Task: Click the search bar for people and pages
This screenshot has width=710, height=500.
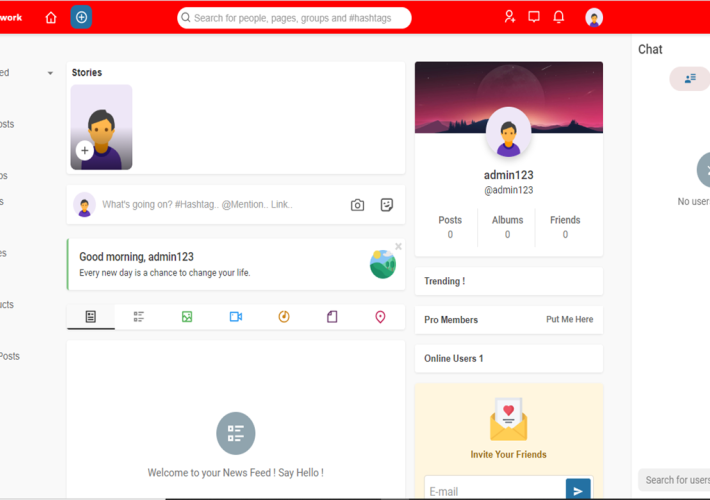Action: (294, 18)
